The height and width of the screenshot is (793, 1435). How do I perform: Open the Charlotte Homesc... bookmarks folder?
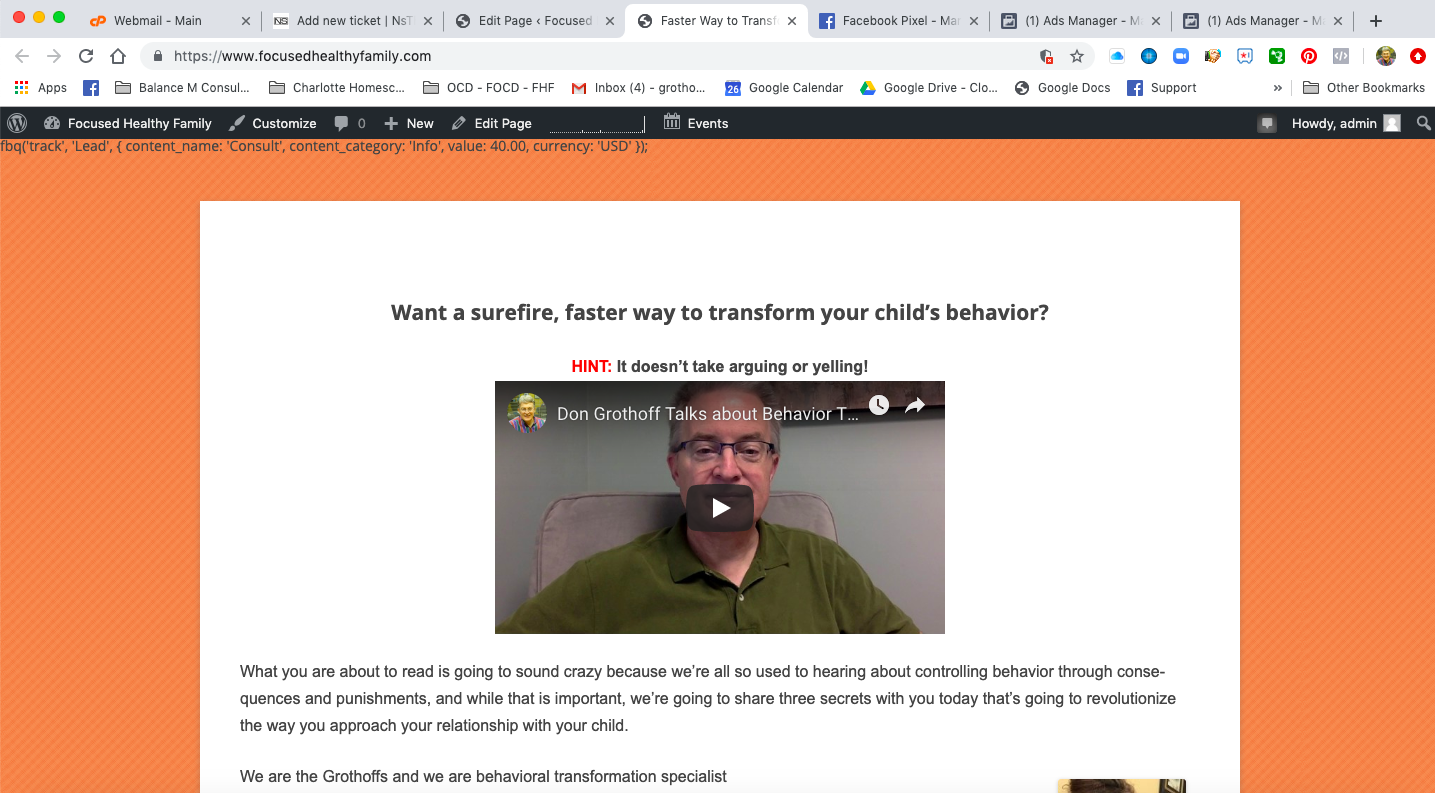[336, 88]
